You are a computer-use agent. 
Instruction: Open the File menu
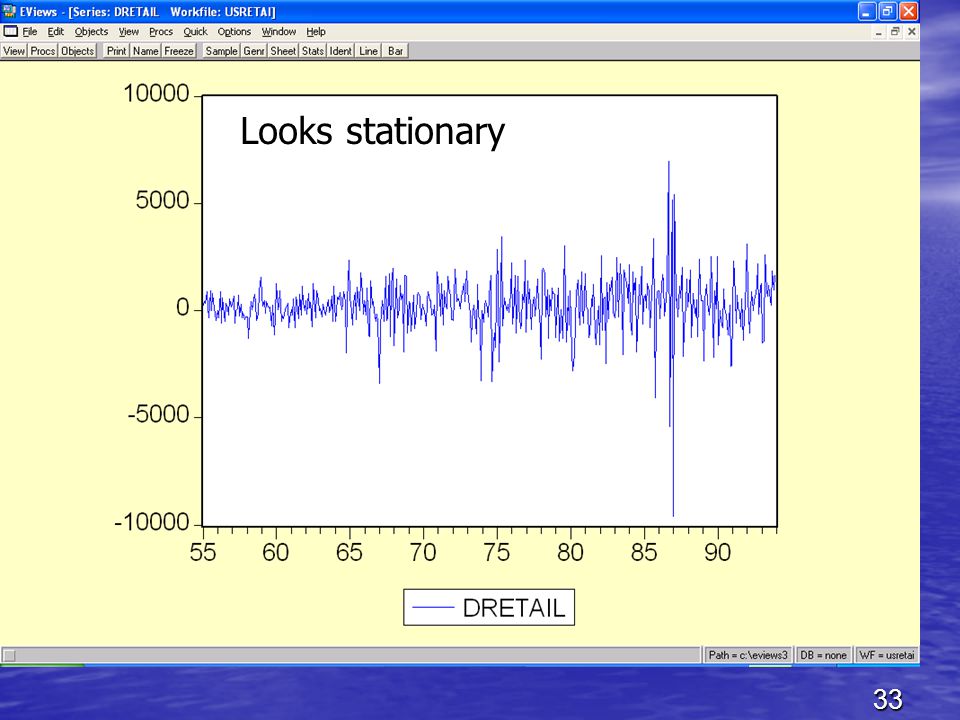(x=30, y=32)
